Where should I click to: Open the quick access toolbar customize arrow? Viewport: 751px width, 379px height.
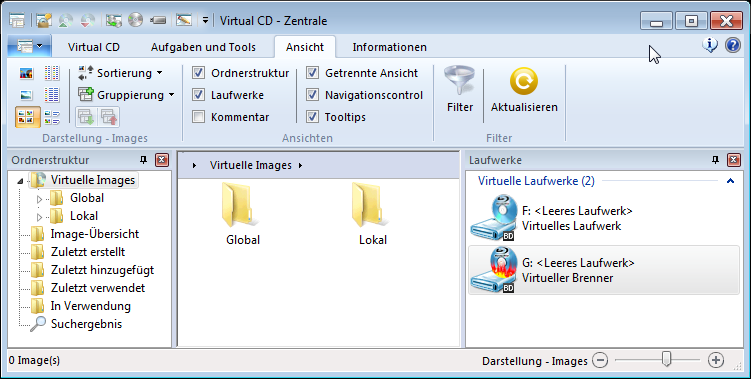pos(205,20)
